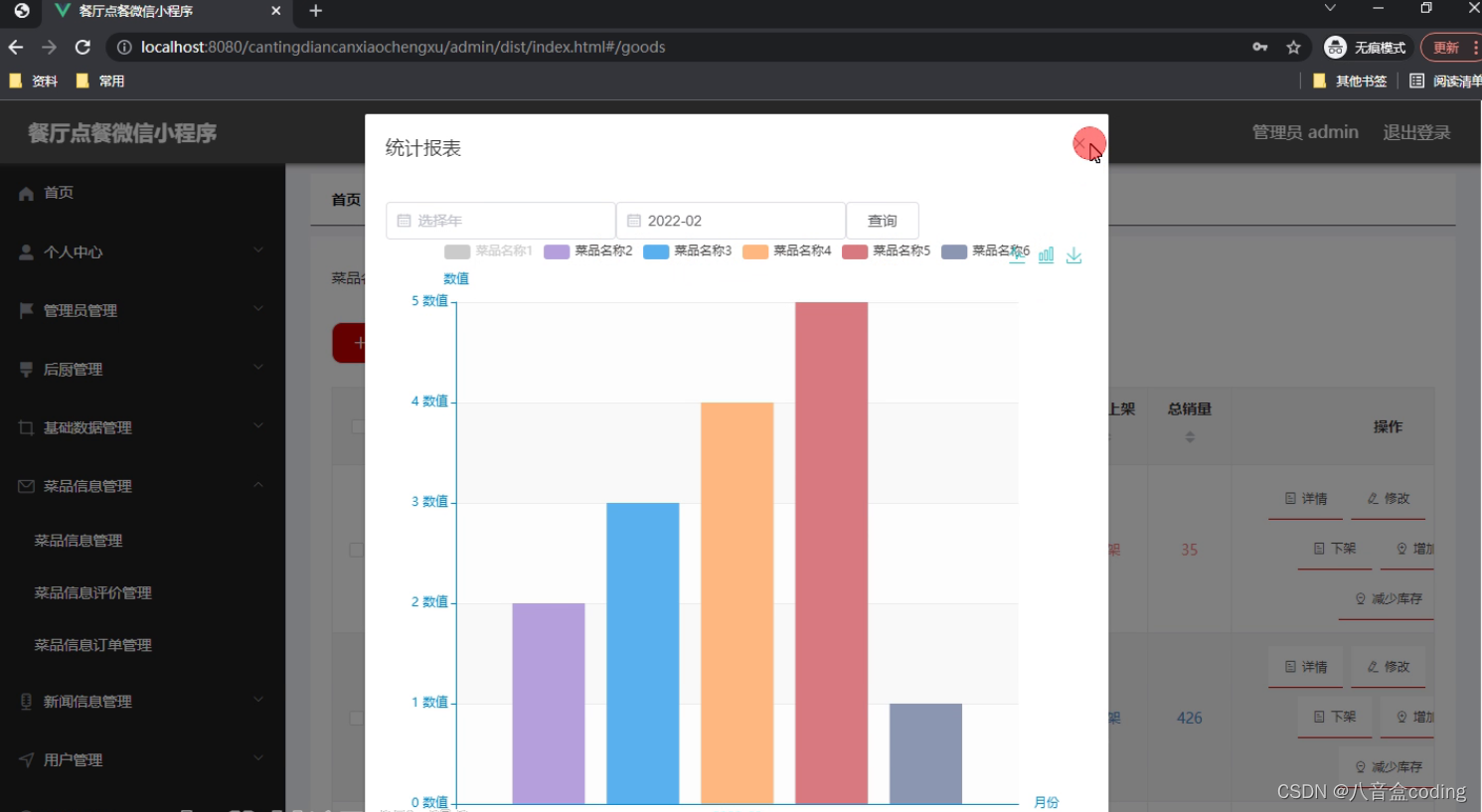Click the grey-blue 菜品名称6 bar
The image size is (1482, 812).
[x=925, y=753]
